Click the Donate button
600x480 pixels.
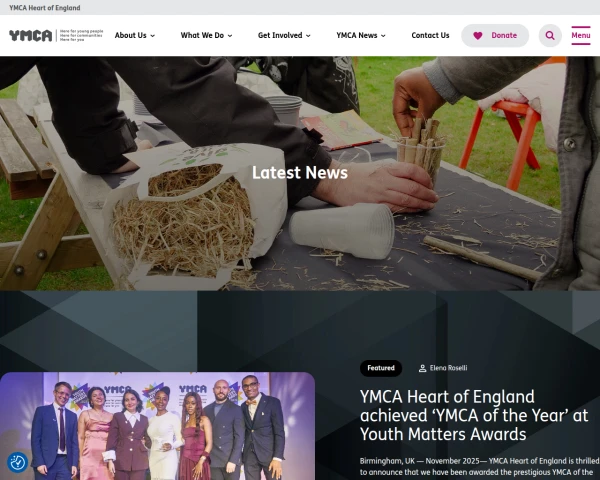click(495, 36)
